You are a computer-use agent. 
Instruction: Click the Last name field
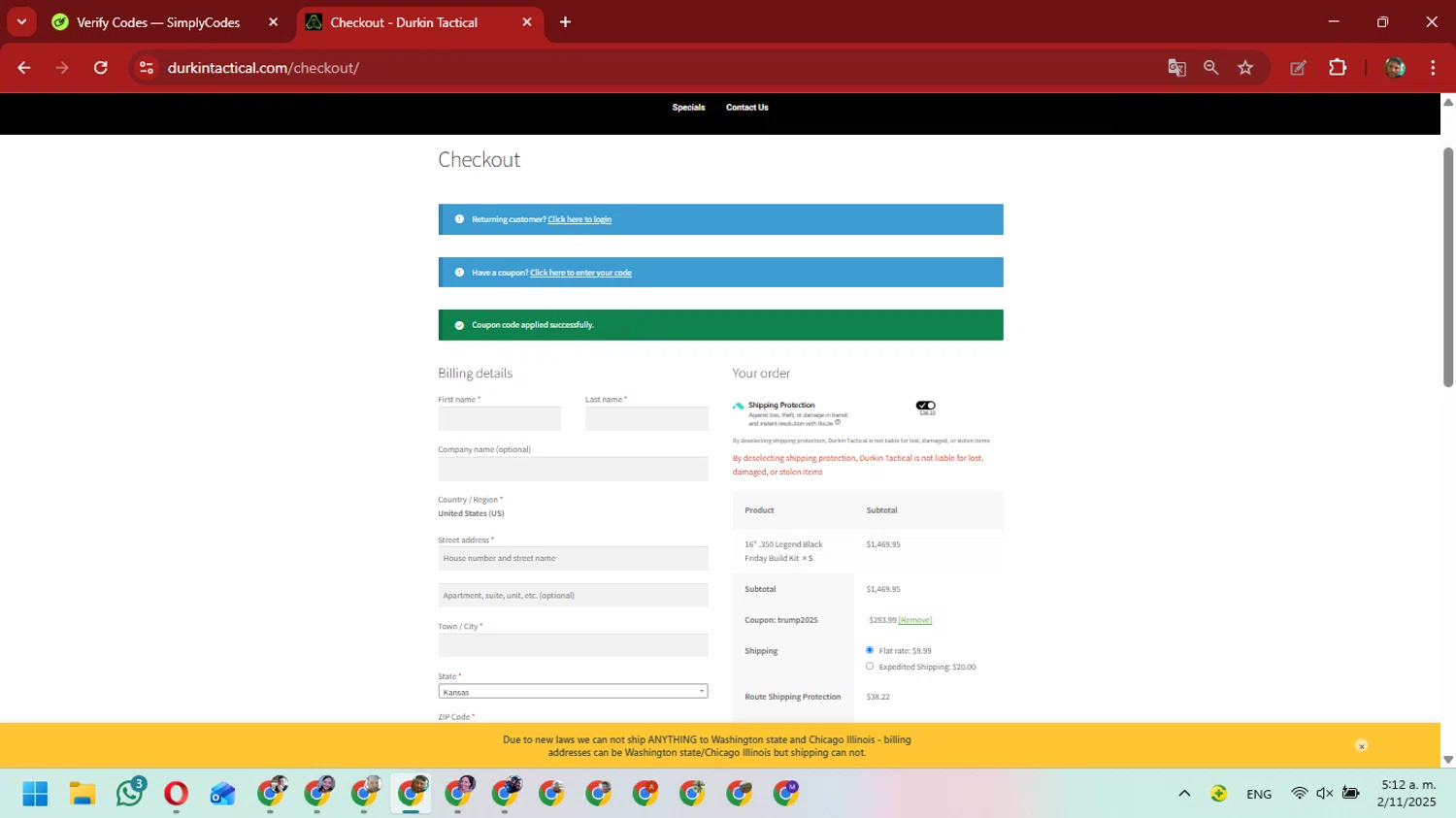[x=646, y=418]
